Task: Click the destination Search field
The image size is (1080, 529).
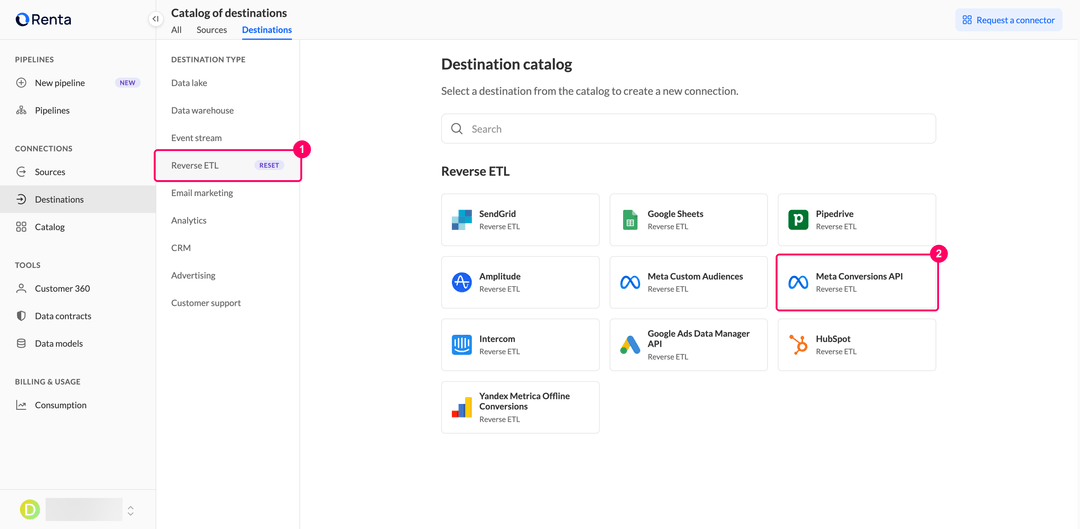Action: [688, 129]
